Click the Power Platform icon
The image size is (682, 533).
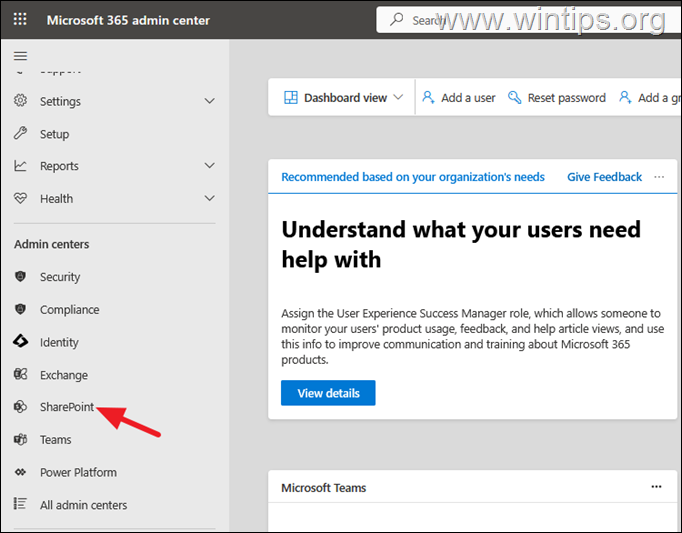coord(21,472)
